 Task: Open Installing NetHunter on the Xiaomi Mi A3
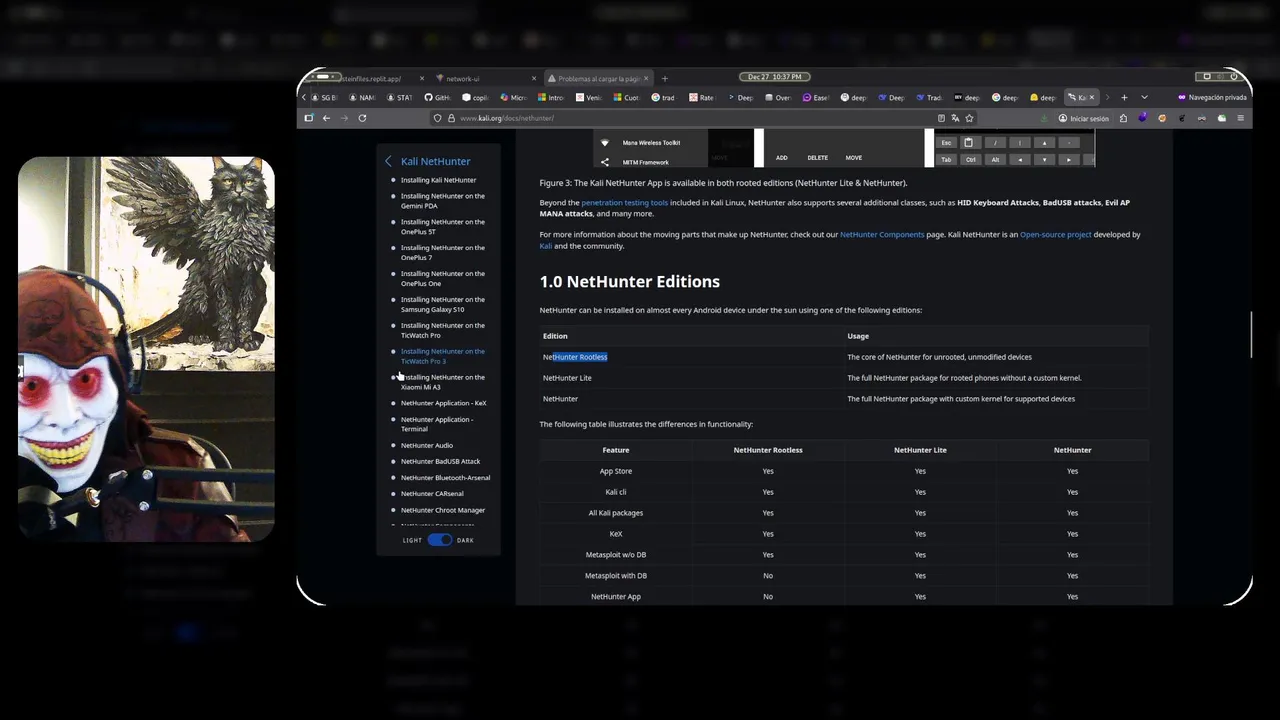442,382
